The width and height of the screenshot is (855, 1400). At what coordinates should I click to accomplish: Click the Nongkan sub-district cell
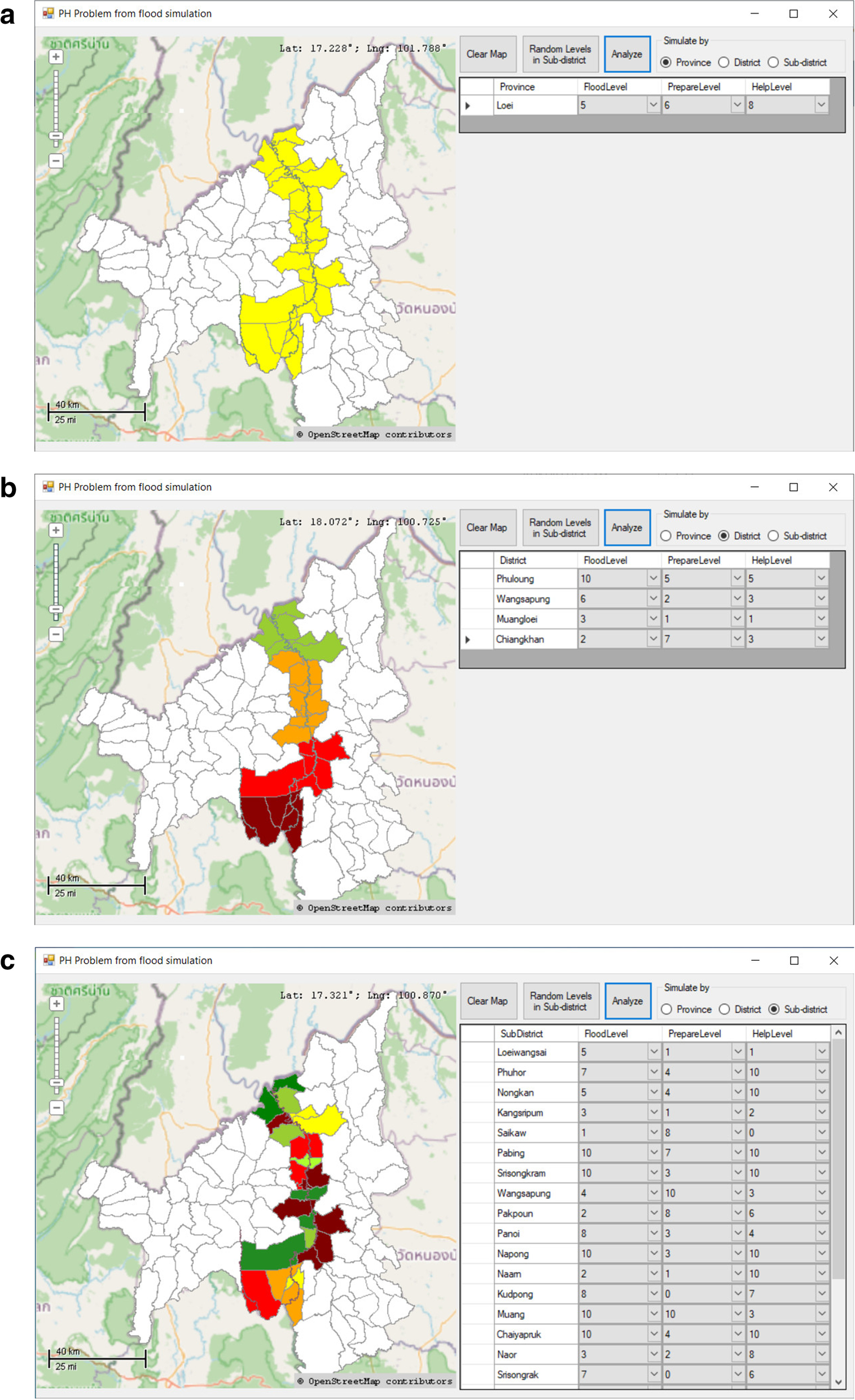(x=536, y=1092)
